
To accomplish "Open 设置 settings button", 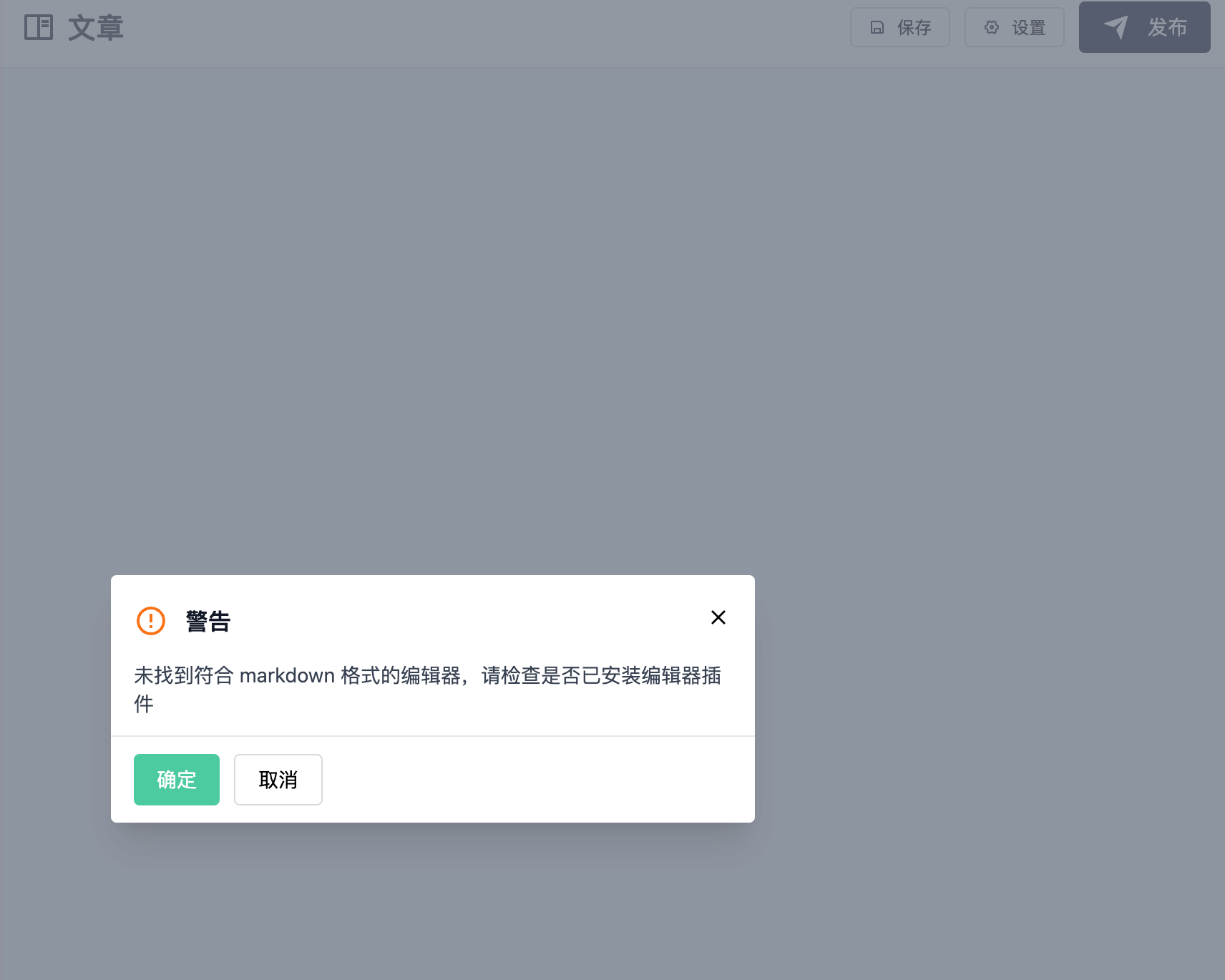I will [1014, 27].
